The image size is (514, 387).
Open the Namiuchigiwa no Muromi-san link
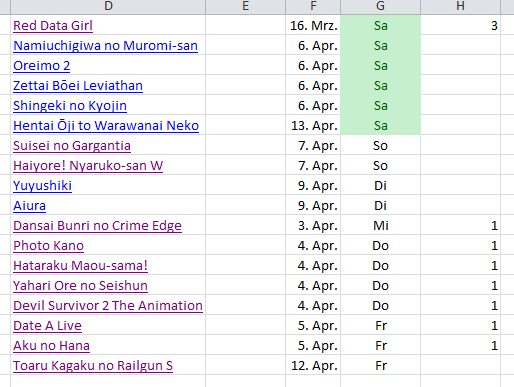point(105,46)
